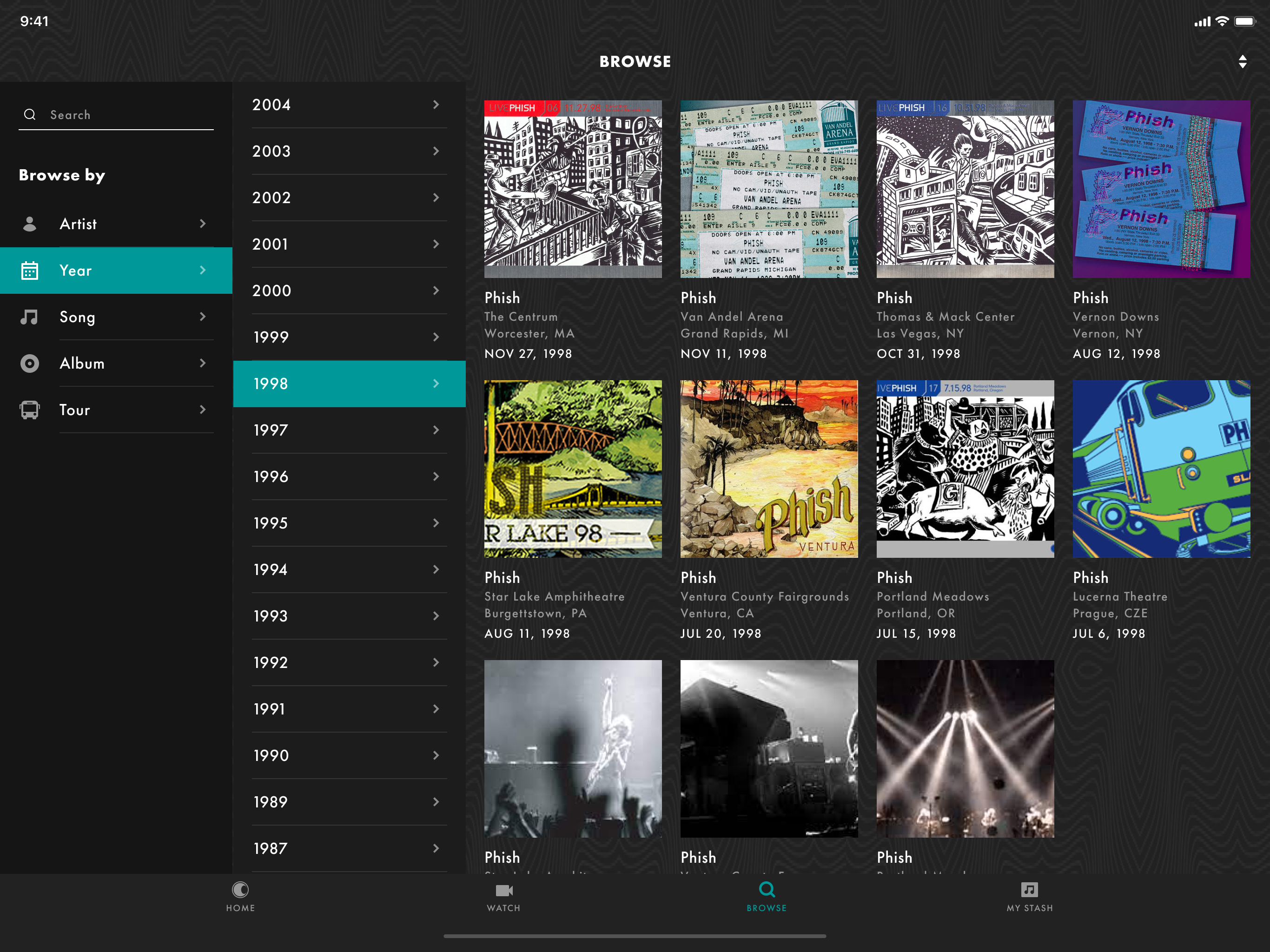The height and width of the screenshot is (952, 1270).
Task: Tap the calendar icon beside Year
Action: pos(29,271)
